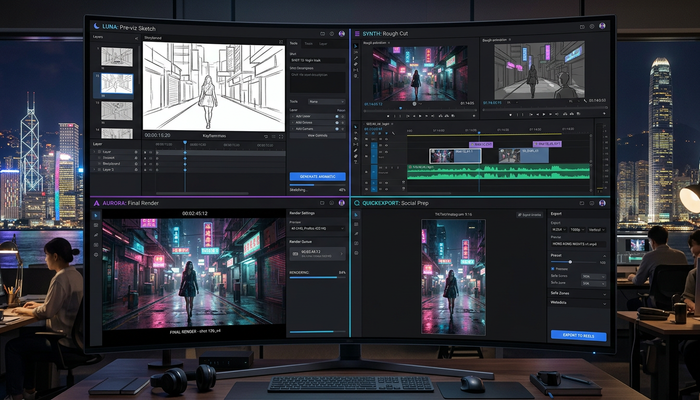Select the first tab in LUNA properties panel
700x400 pixels.
click(294, 43)
